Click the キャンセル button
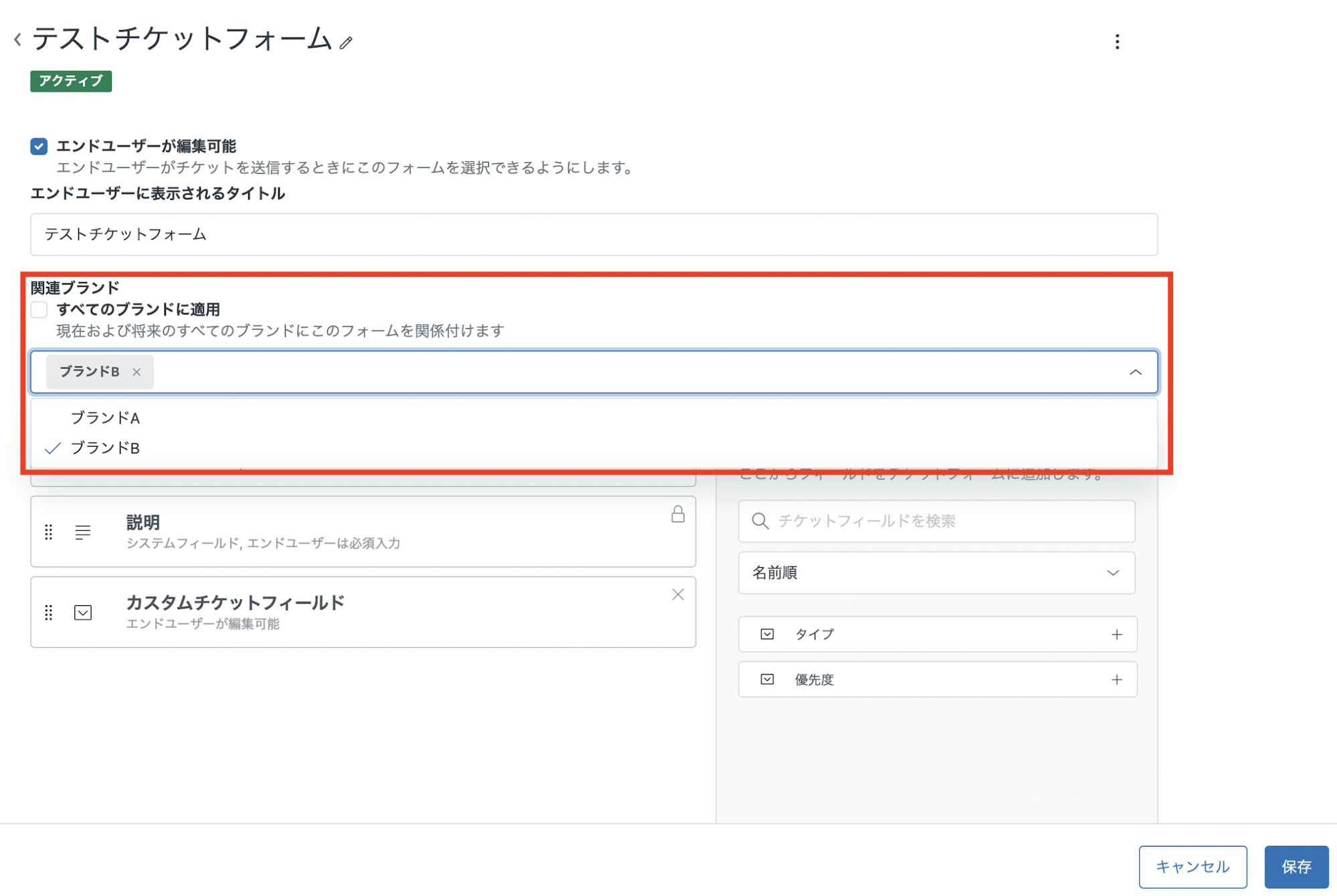This screenshot has width=1337, height=896. [x=1193, y=867]
